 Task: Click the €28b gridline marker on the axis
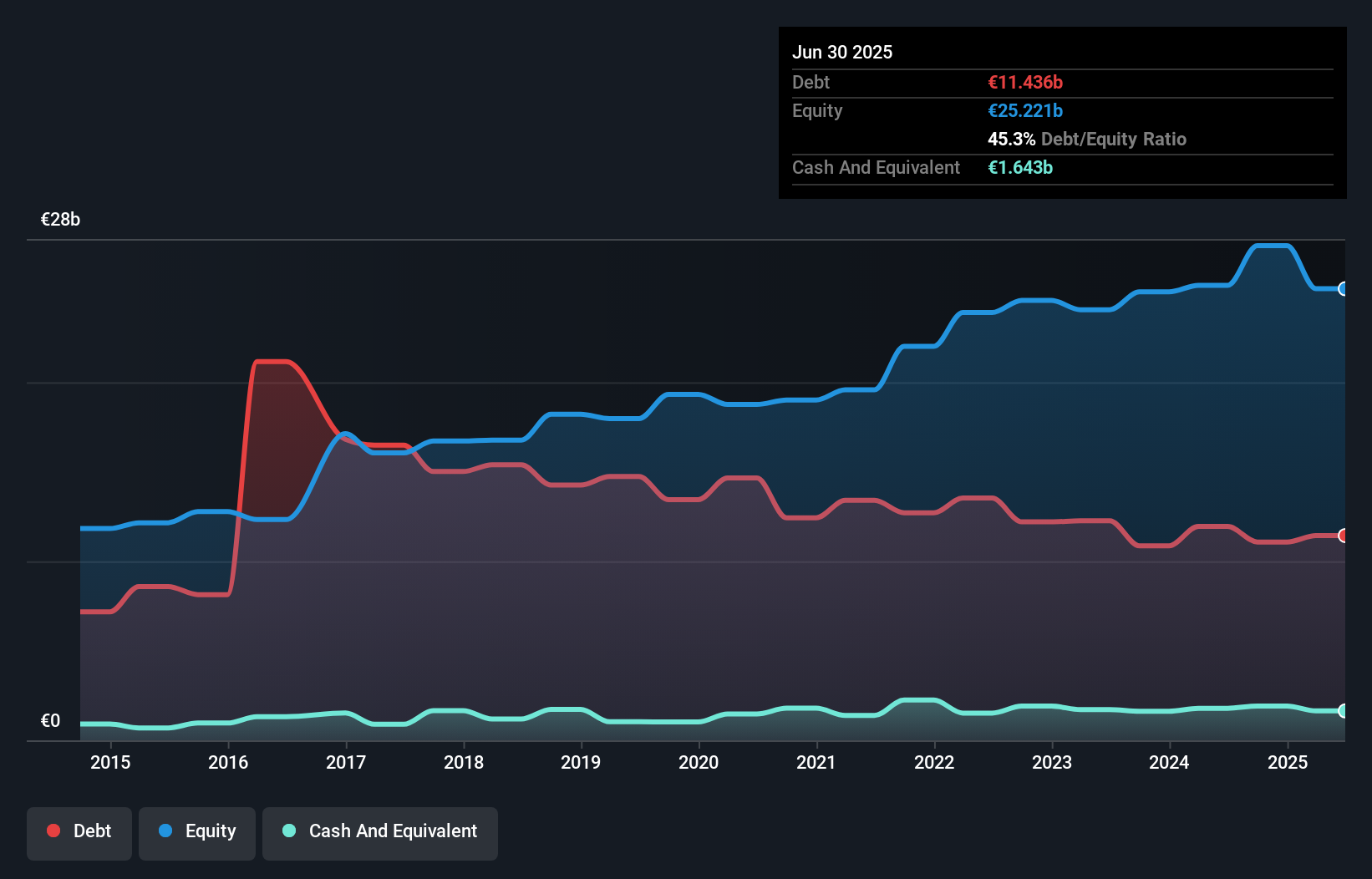(60, 220)
